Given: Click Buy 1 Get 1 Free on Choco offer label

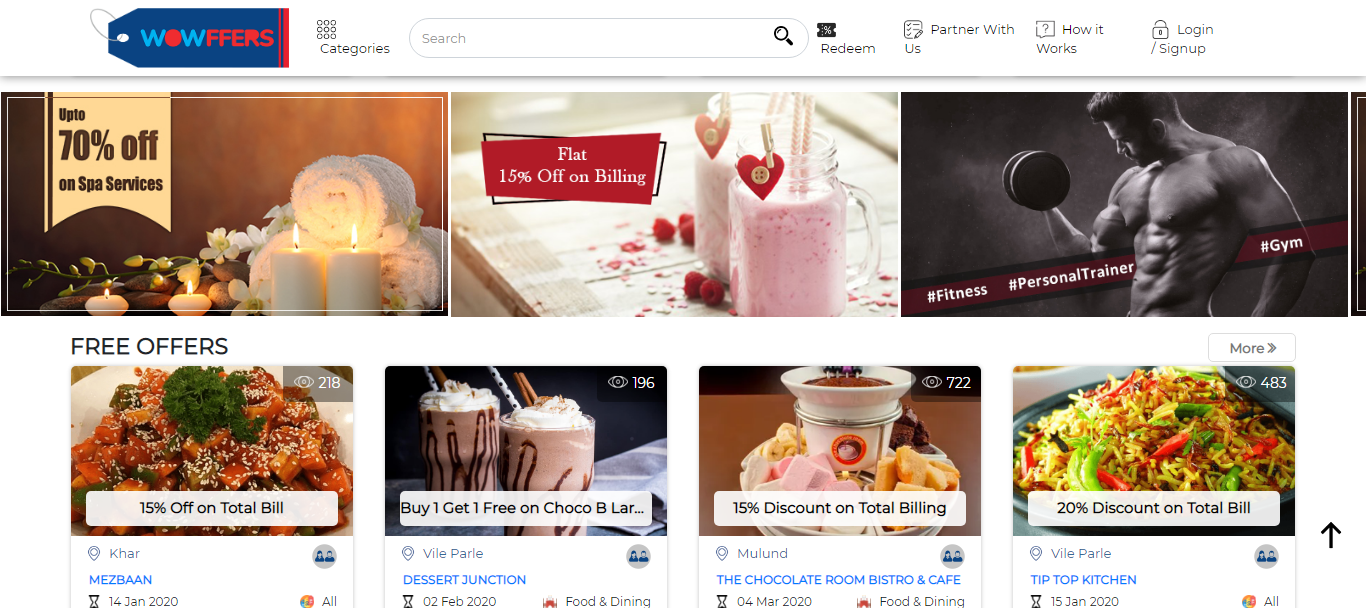Looking at the screenshot, I should tap(526, 508).
